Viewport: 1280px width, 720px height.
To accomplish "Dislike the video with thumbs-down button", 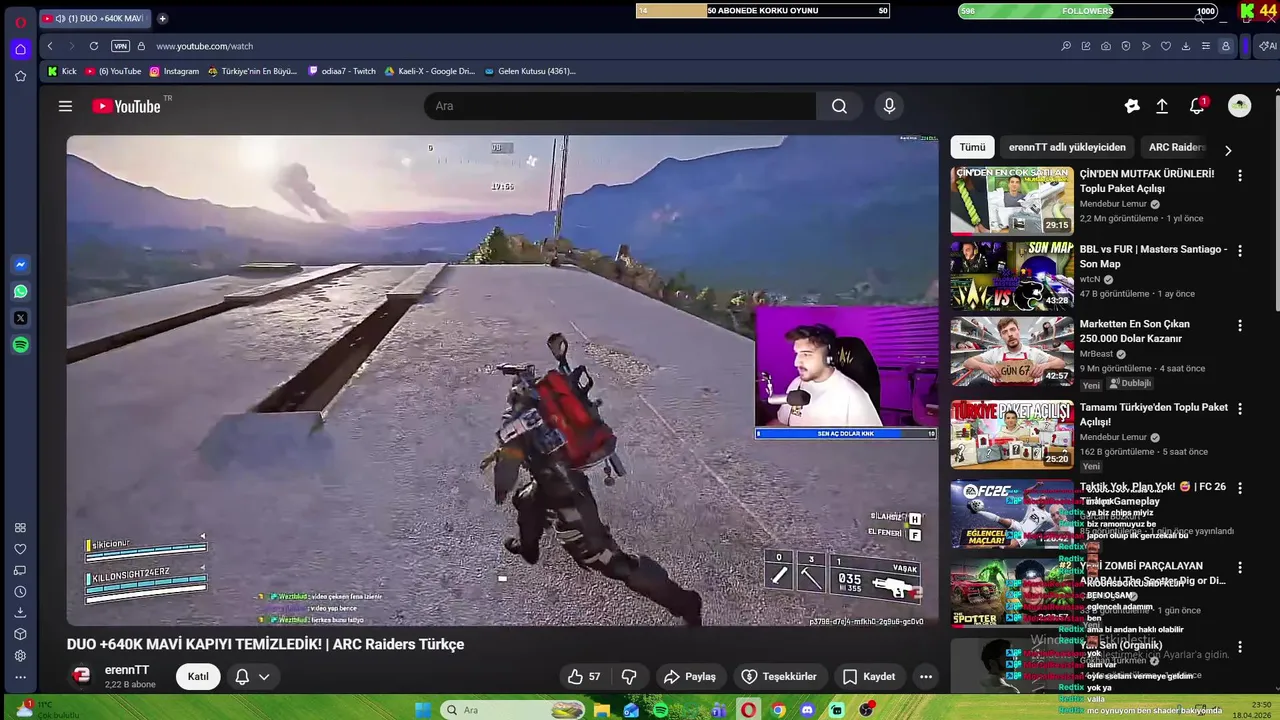I will [629, 677].
